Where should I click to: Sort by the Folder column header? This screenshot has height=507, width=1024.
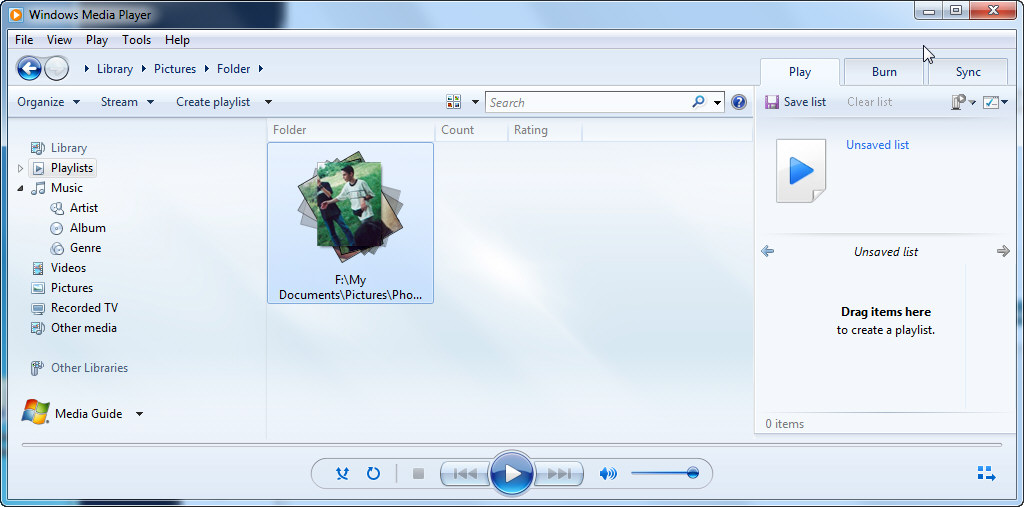pyautogui.click(x=351, y=130)
